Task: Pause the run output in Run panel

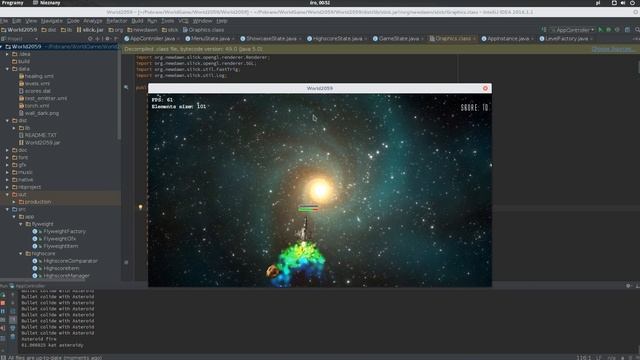Action: click(3, 311)
